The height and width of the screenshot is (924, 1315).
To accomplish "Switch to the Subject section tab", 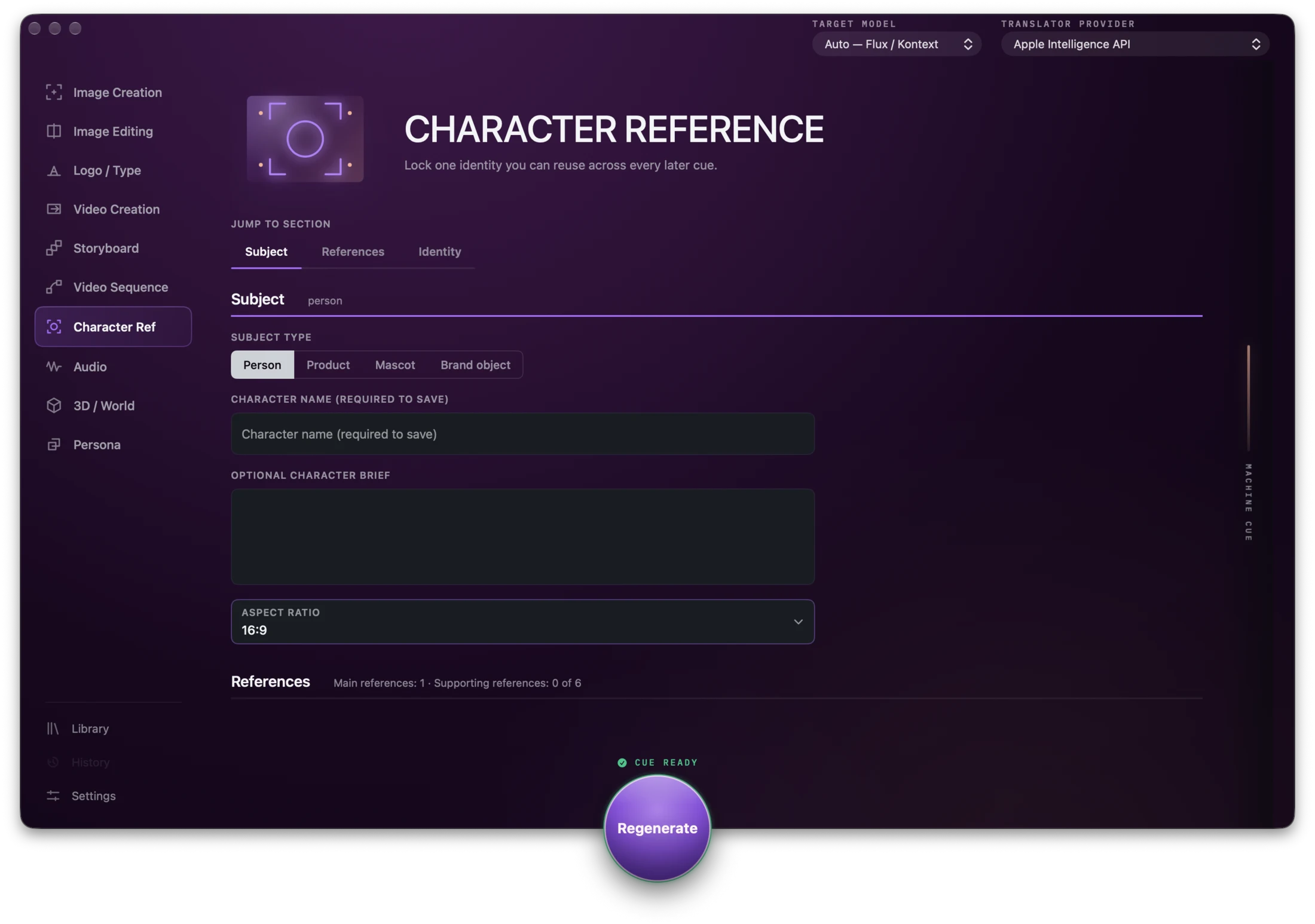I will coord(266,252).
